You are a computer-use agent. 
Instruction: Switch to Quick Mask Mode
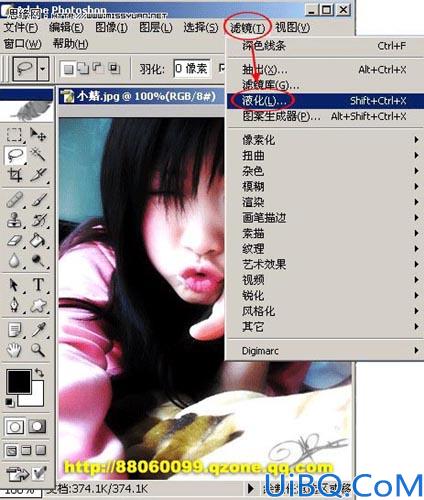click(x=37, y=426)
